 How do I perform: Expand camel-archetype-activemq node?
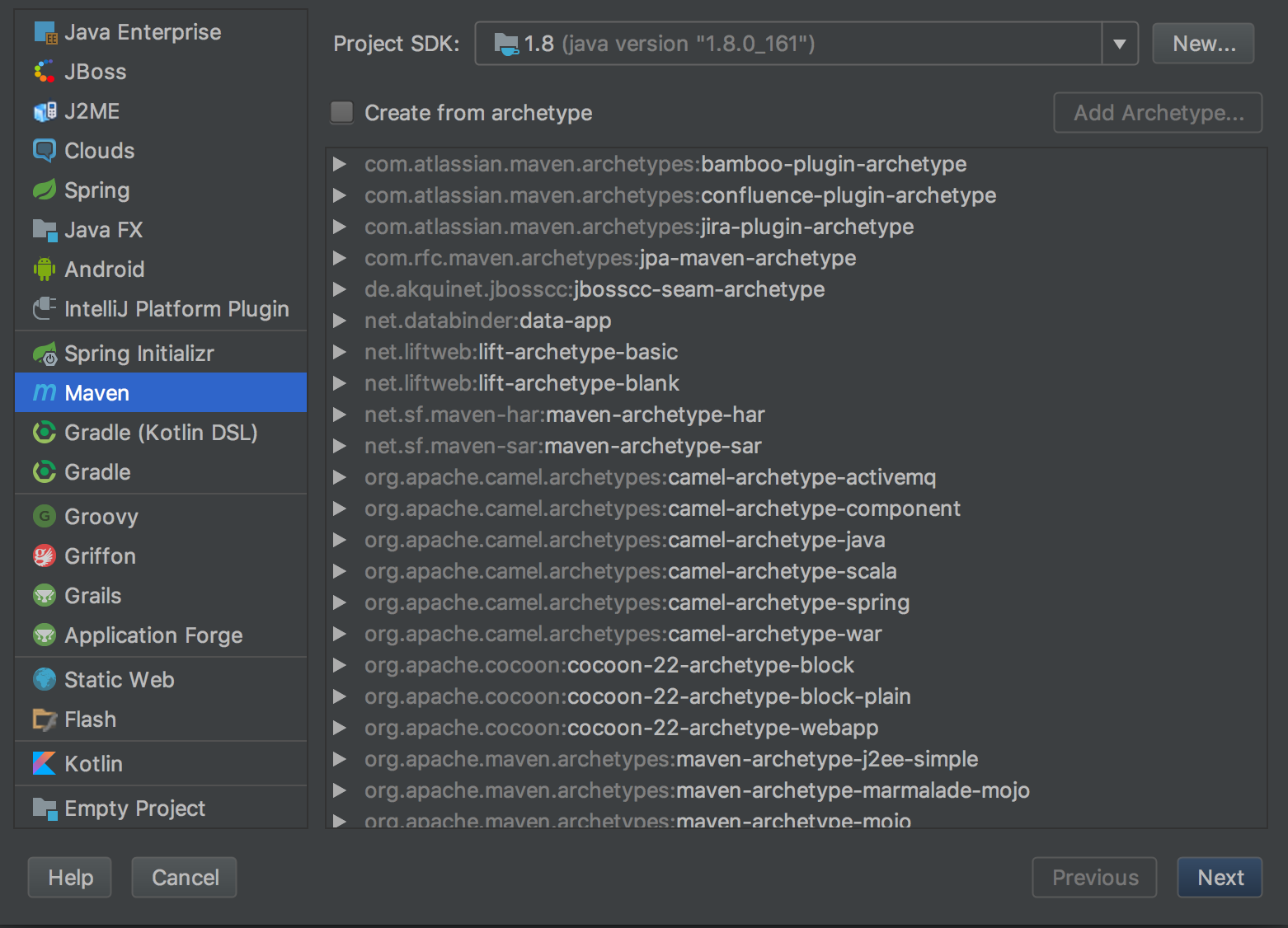click(339, 477)
